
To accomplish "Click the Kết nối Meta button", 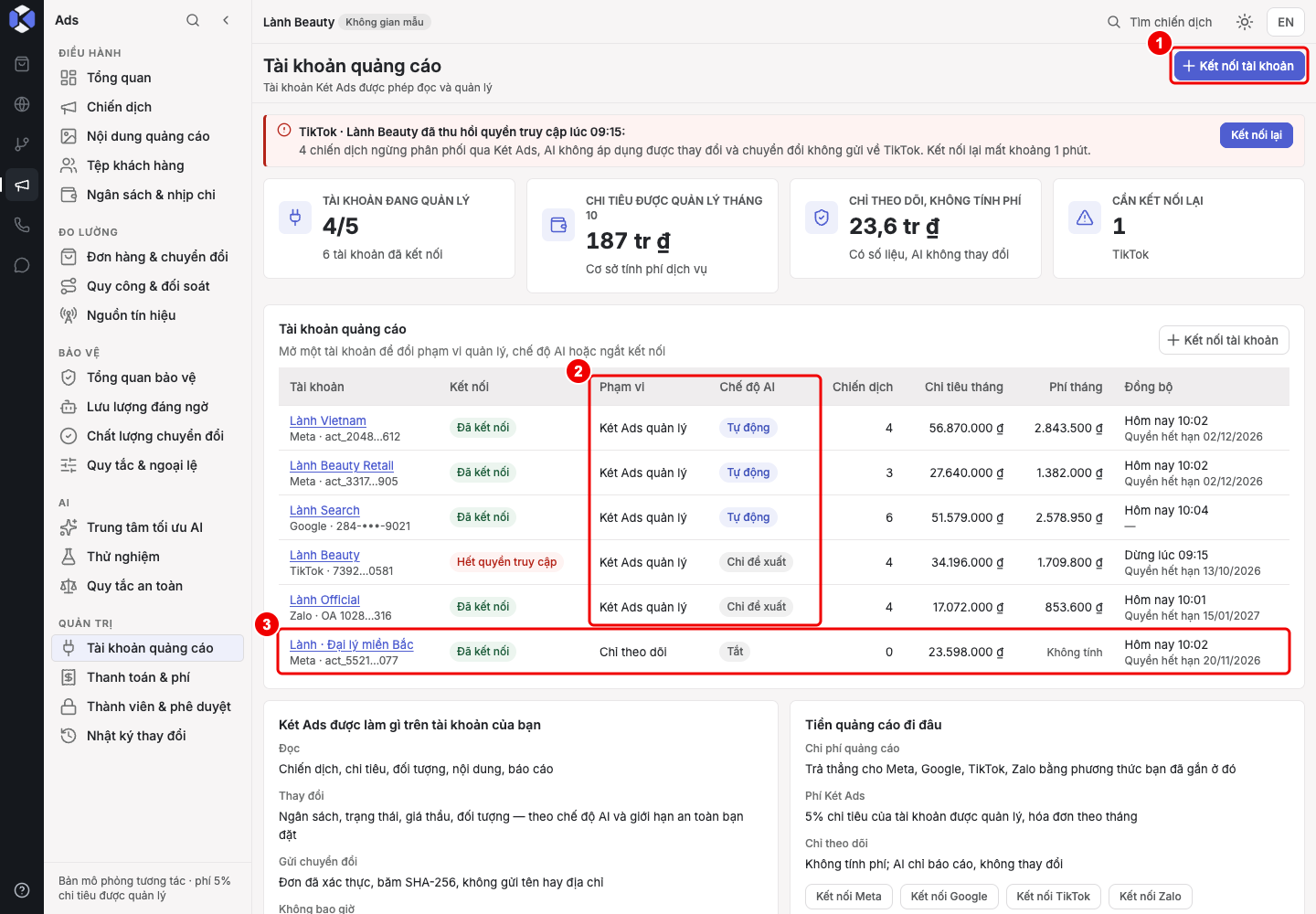I will tap(849, 897).
